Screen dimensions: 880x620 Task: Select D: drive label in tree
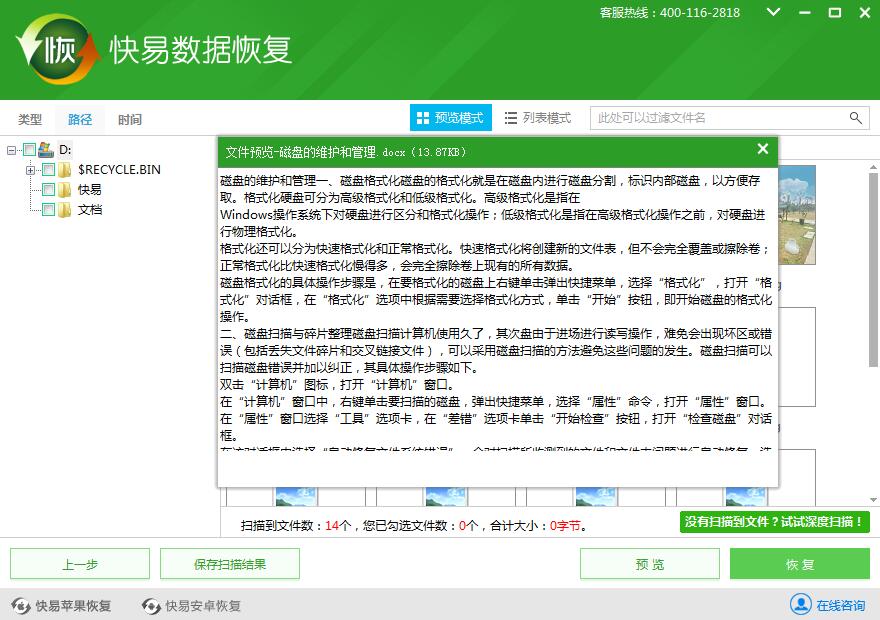point(65,150)
